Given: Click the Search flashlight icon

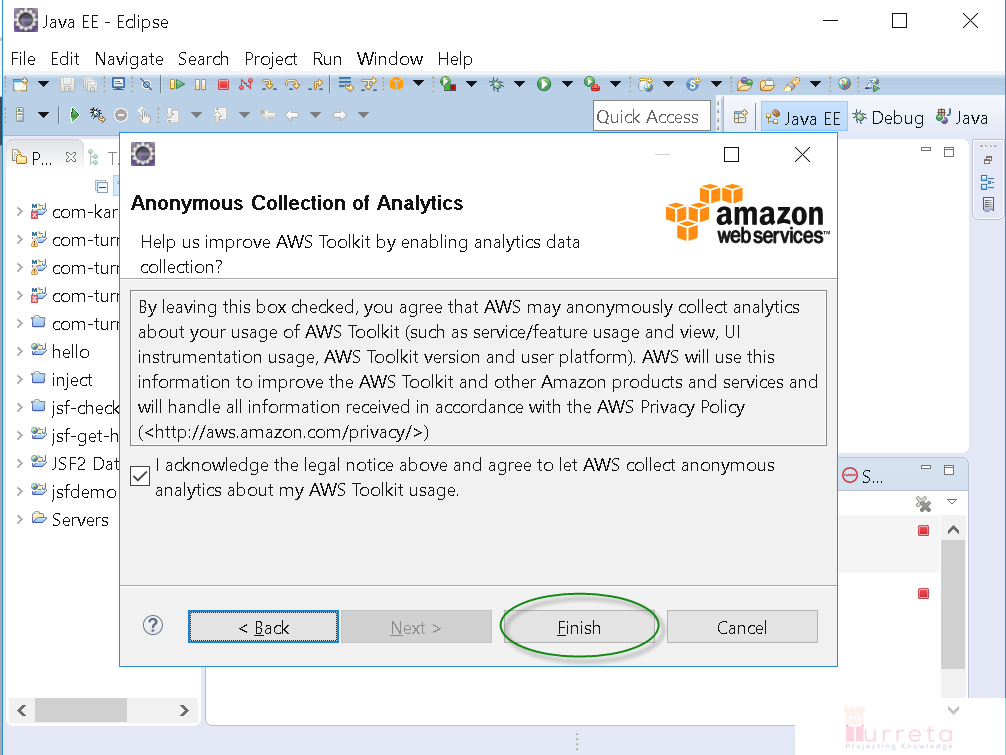Looking at the screenshot, I should pos(792,84).
